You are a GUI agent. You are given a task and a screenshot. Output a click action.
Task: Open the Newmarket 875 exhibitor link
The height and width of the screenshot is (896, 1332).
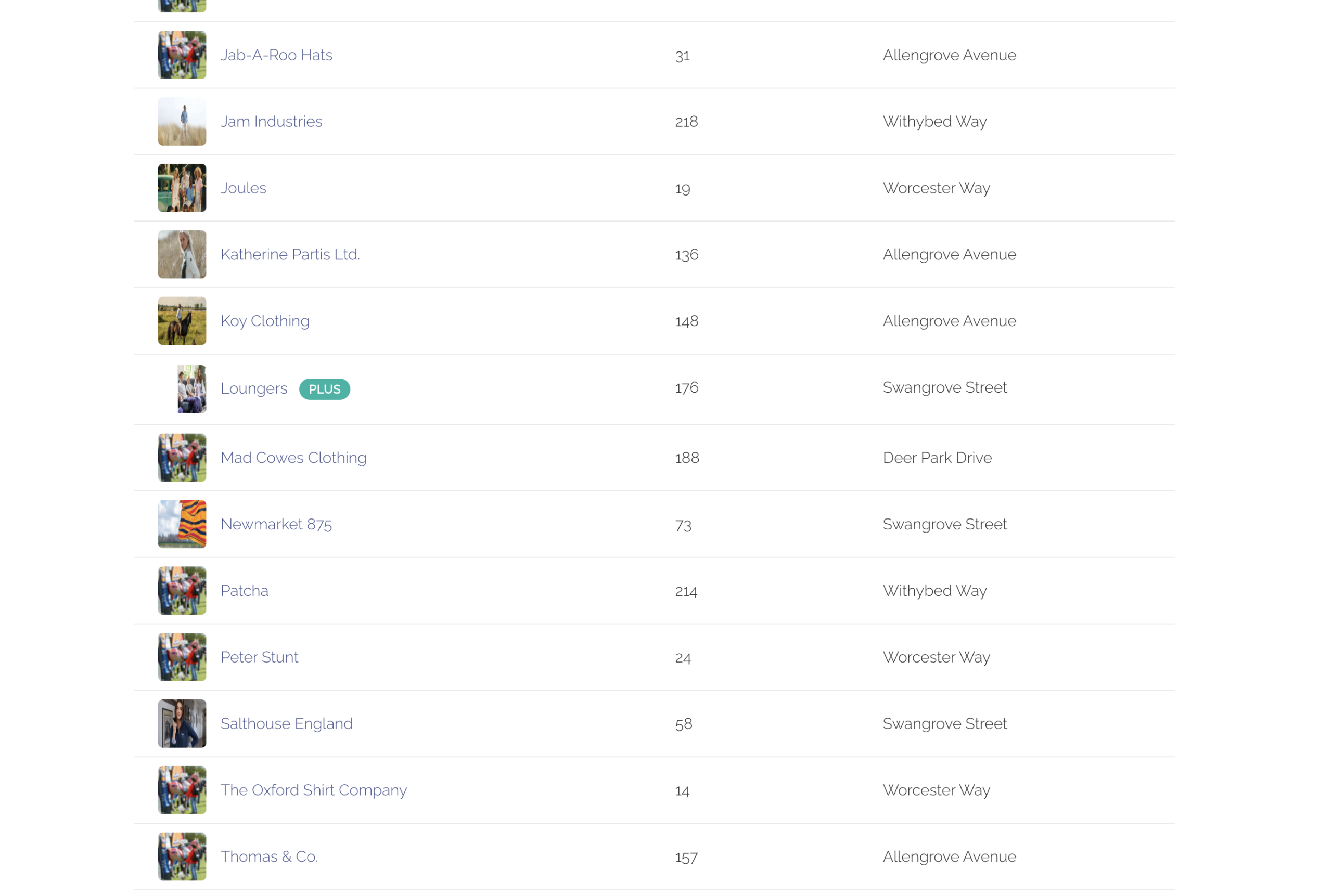[276, 524]
